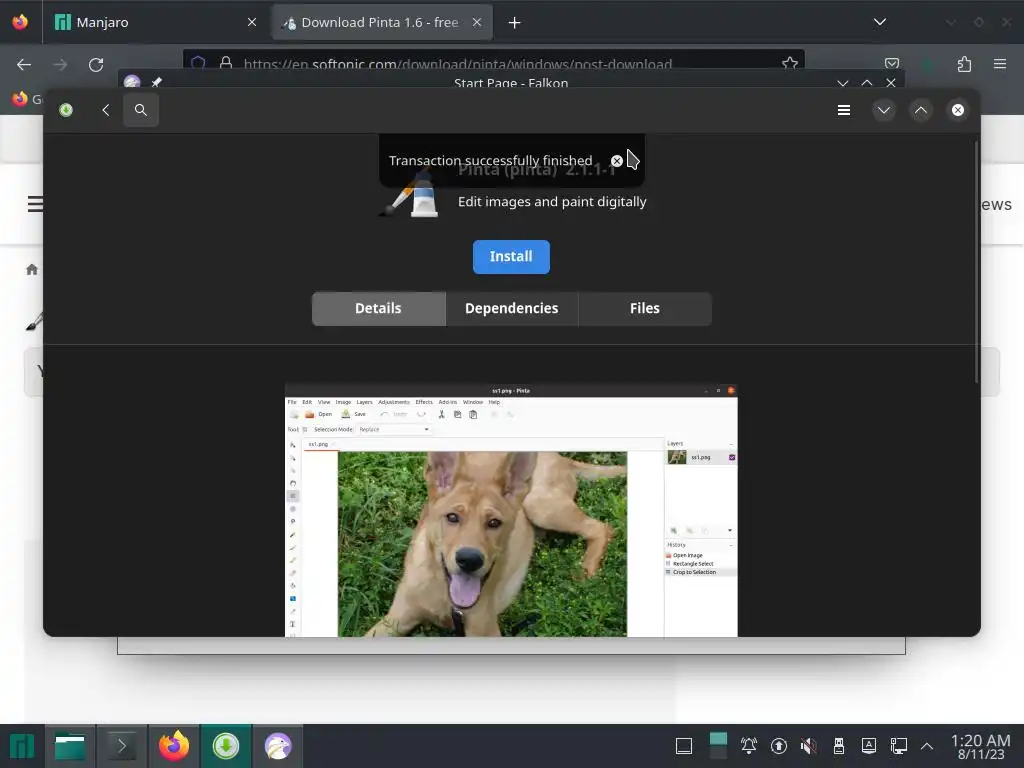1024x768 pixels.
Task: Click the green package manager app icon
Action: (x=66, y=110)
